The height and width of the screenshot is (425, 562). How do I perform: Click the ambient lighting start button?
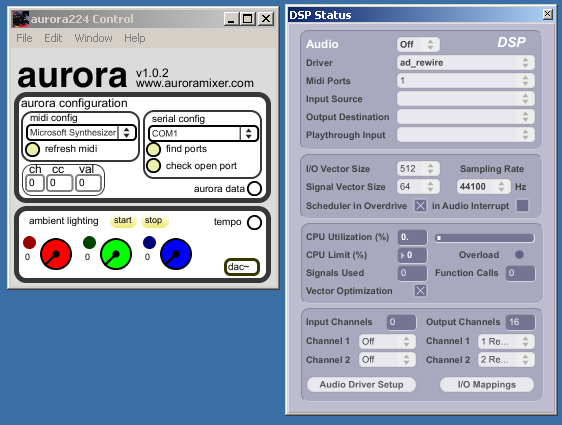coord(123,221)
